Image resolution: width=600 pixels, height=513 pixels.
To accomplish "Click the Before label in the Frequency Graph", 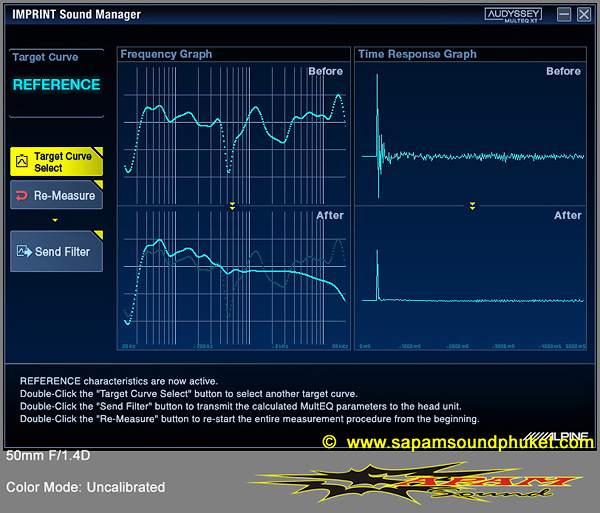I will pos(326,71).
